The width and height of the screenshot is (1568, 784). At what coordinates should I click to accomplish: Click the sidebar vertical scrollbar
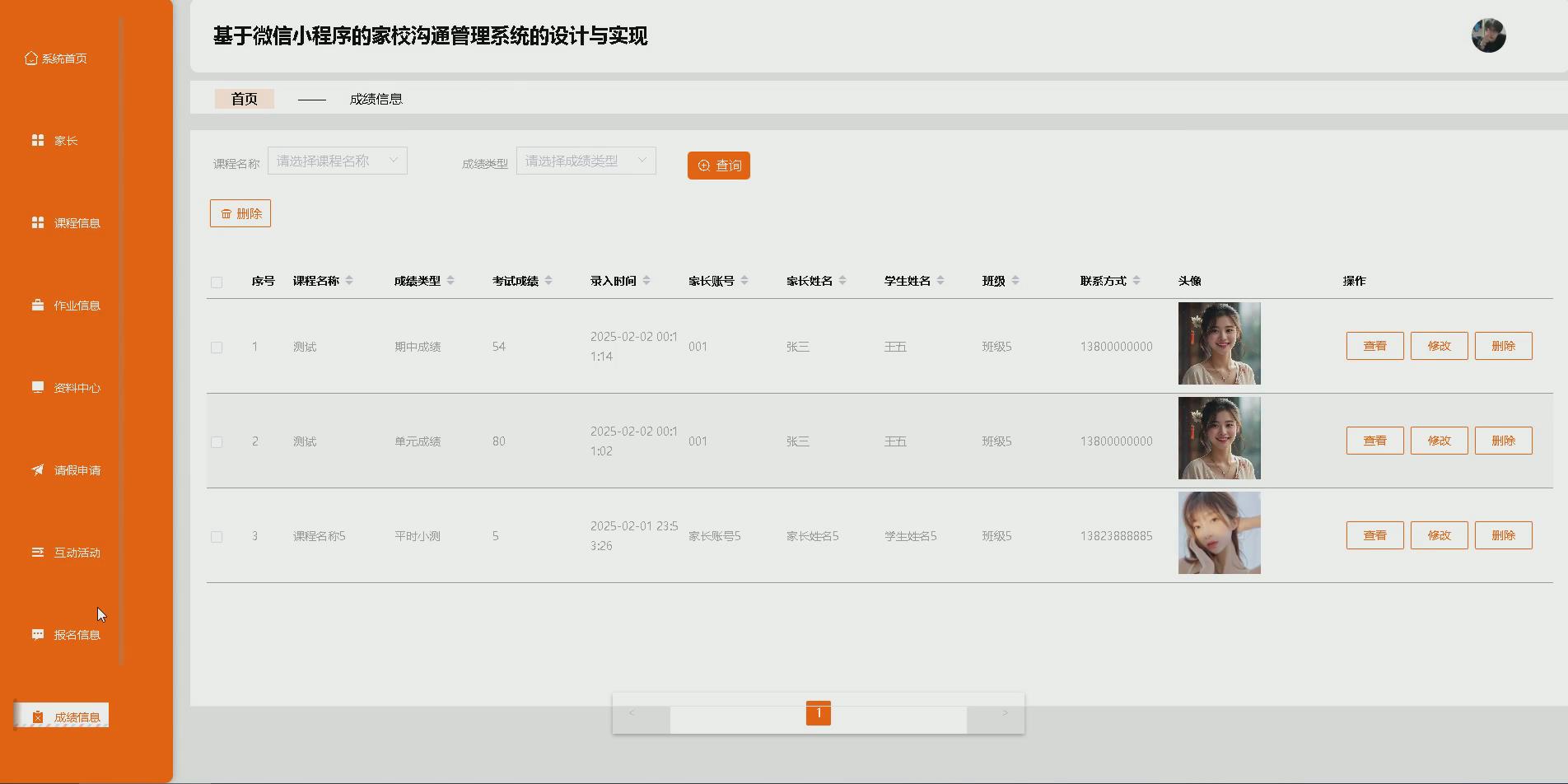(121, 341)
